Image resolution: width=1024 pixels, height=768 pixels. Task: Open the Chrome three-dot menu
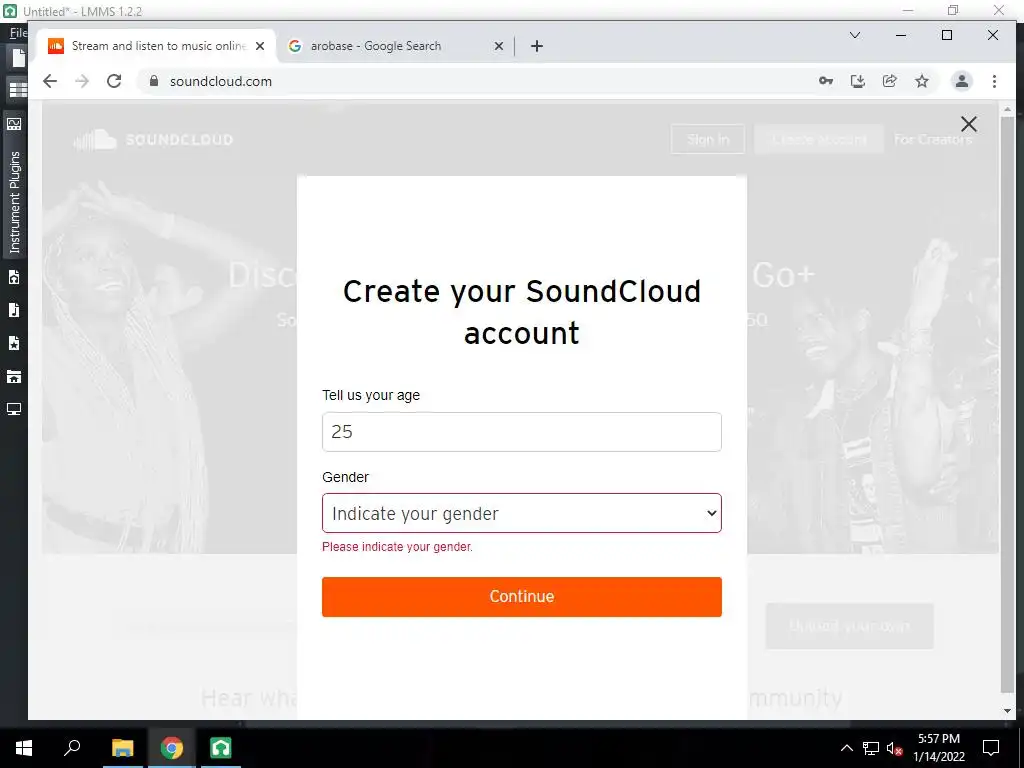(994, 81)
